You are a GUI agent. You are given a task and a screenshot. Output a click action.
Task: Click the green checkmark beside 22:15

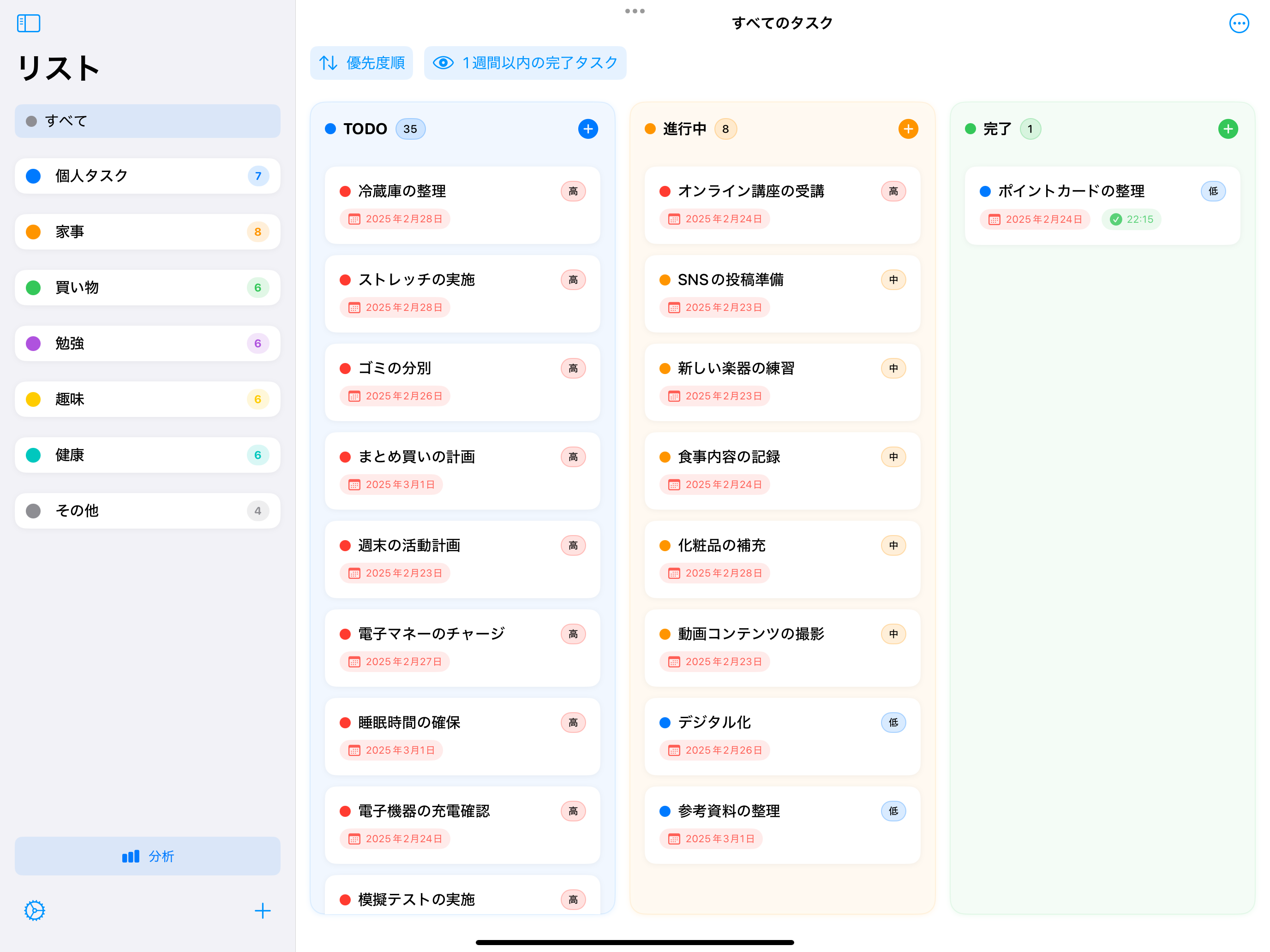(1115, 219)
